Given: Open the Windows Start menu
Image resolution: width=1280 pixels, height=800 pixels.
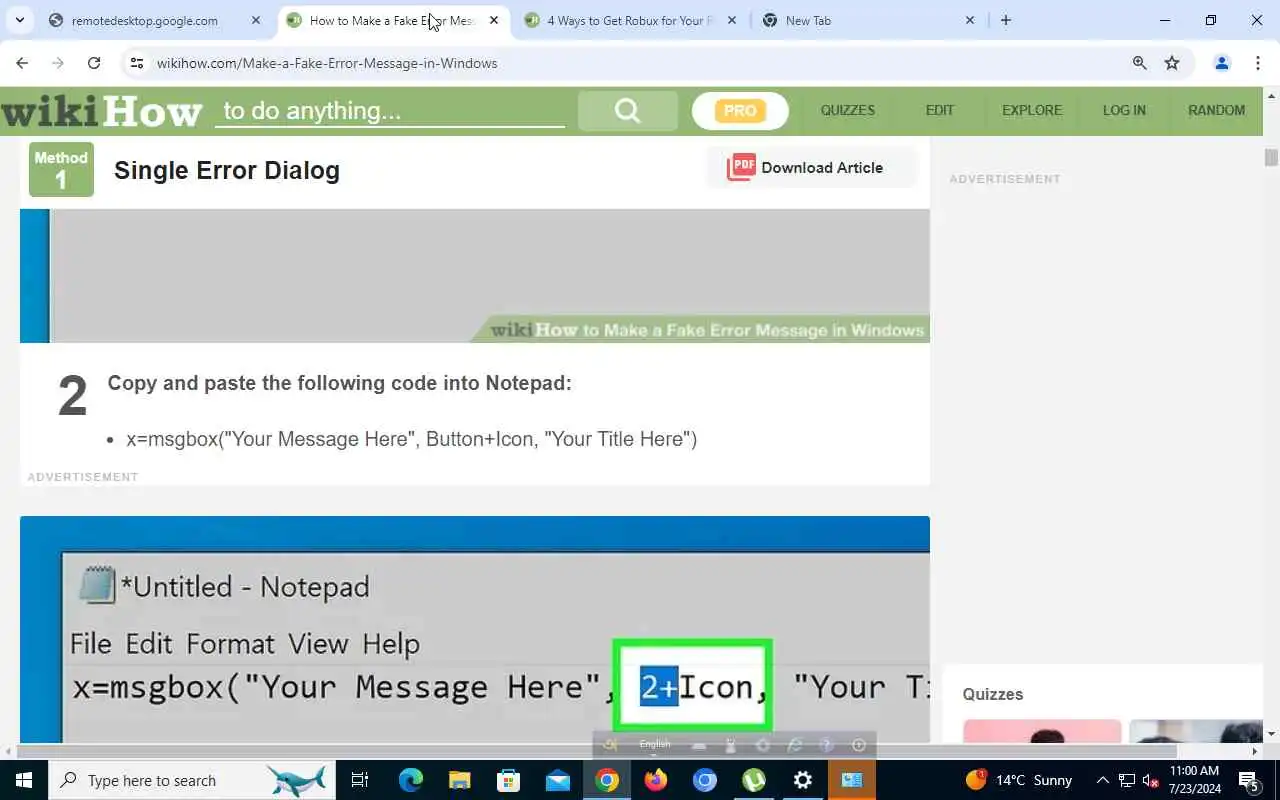Looking at the screenshot, I should click(x=24, y=780).
